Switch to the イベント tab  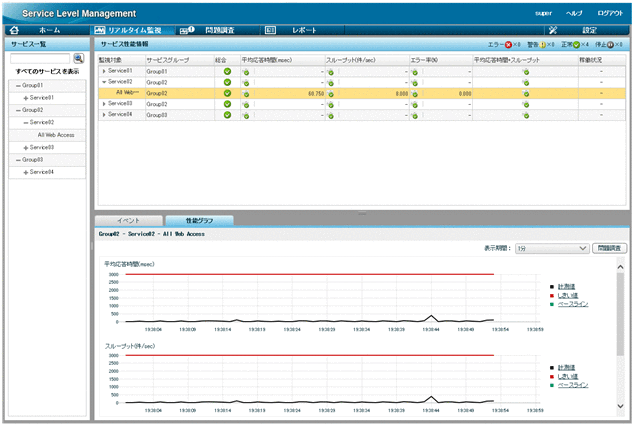coord(127,220)
